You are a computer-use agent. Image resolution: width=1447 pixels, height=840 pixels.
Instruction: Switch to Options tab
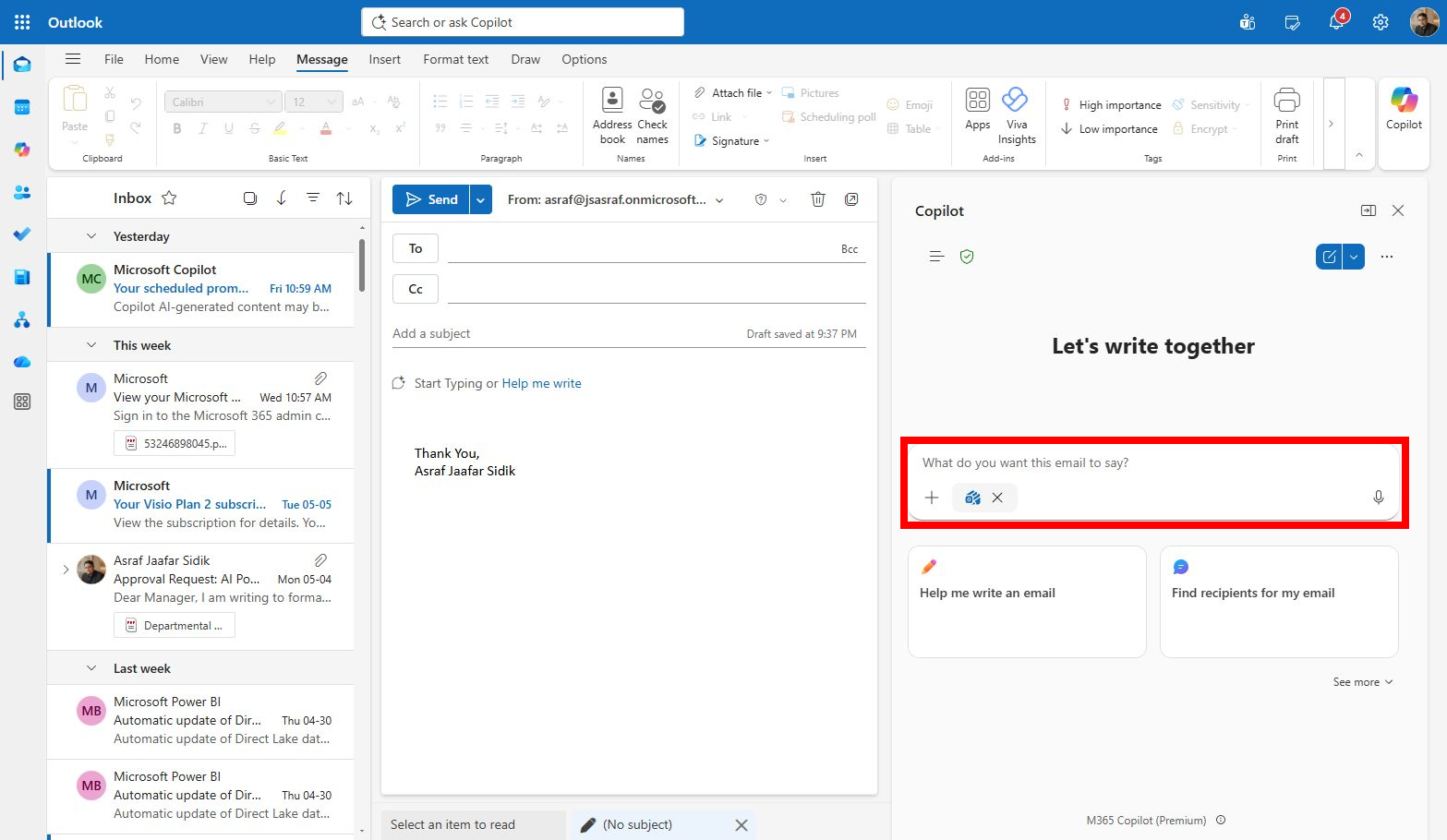pyautogui.click(x=584, y=59)
